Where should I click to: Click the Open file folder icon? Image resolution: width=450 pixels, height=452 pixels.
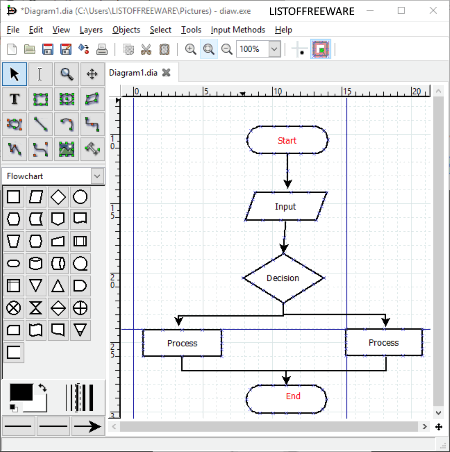click(x=30, y=49)
